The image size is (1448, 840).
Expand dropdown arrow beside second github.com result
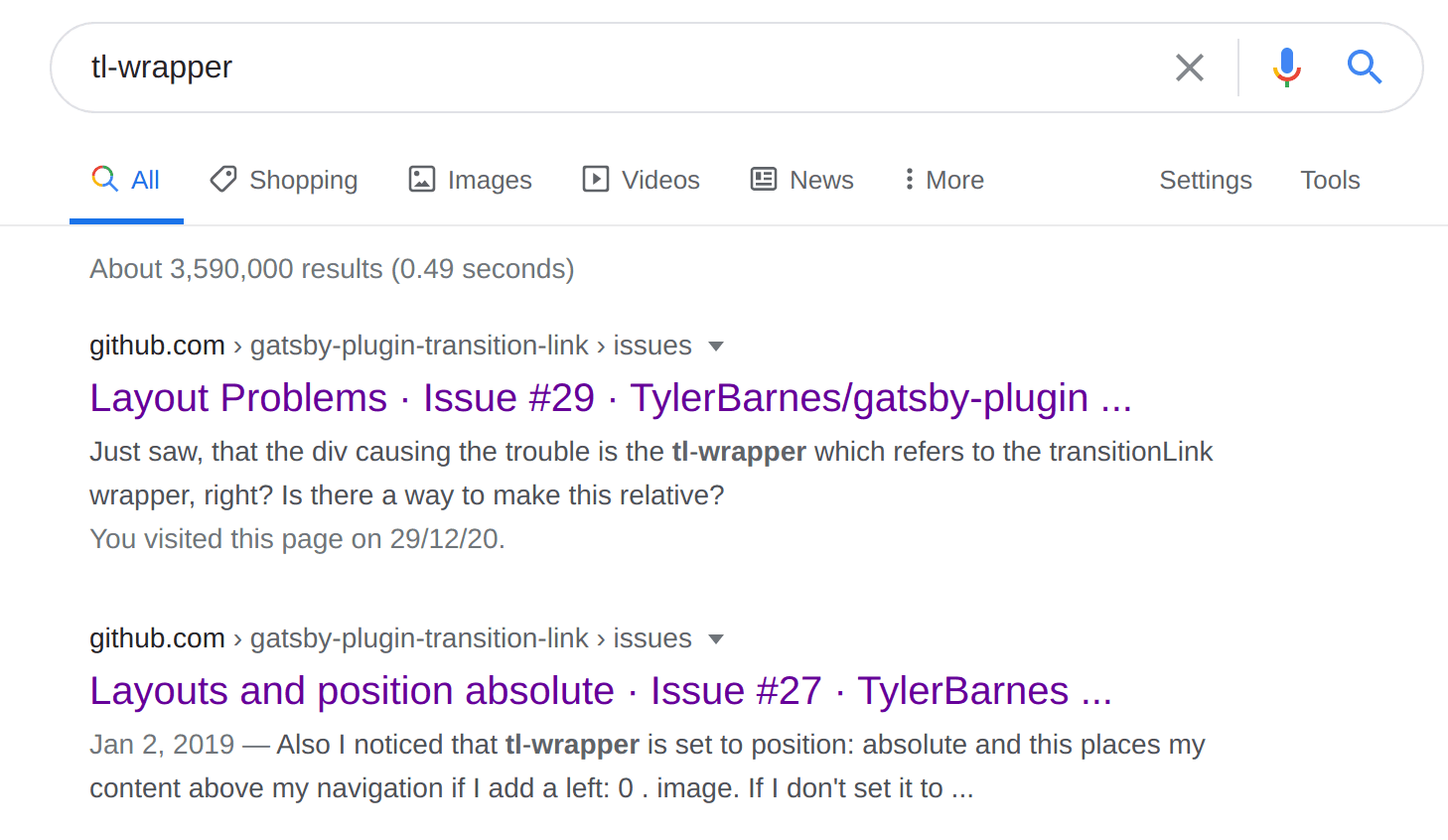pyautogui.click(x=716, y=639)
